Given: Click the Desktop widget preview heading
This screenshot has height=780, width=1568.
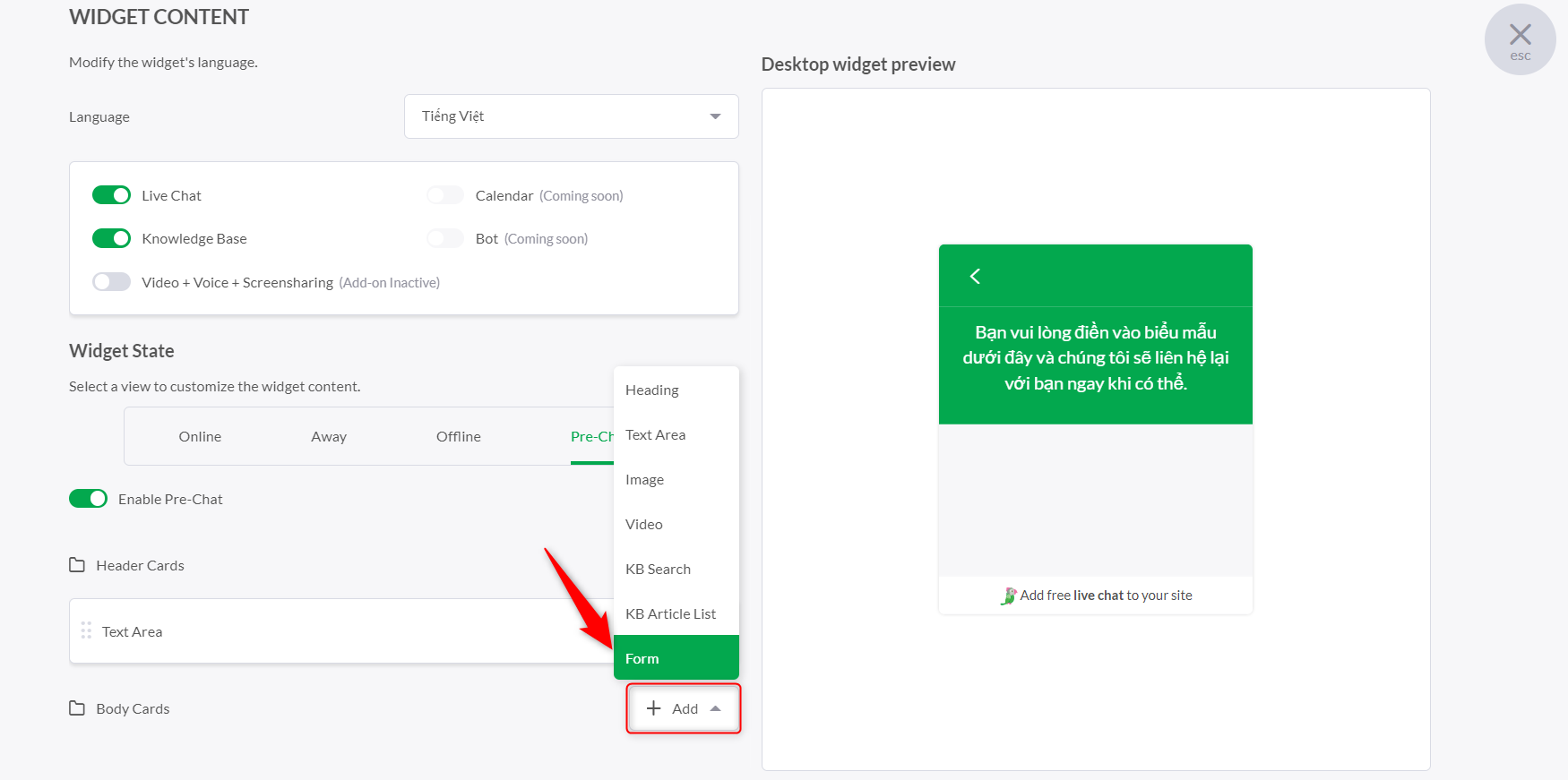Looking at the screenshot, I should tap(858, 64).
